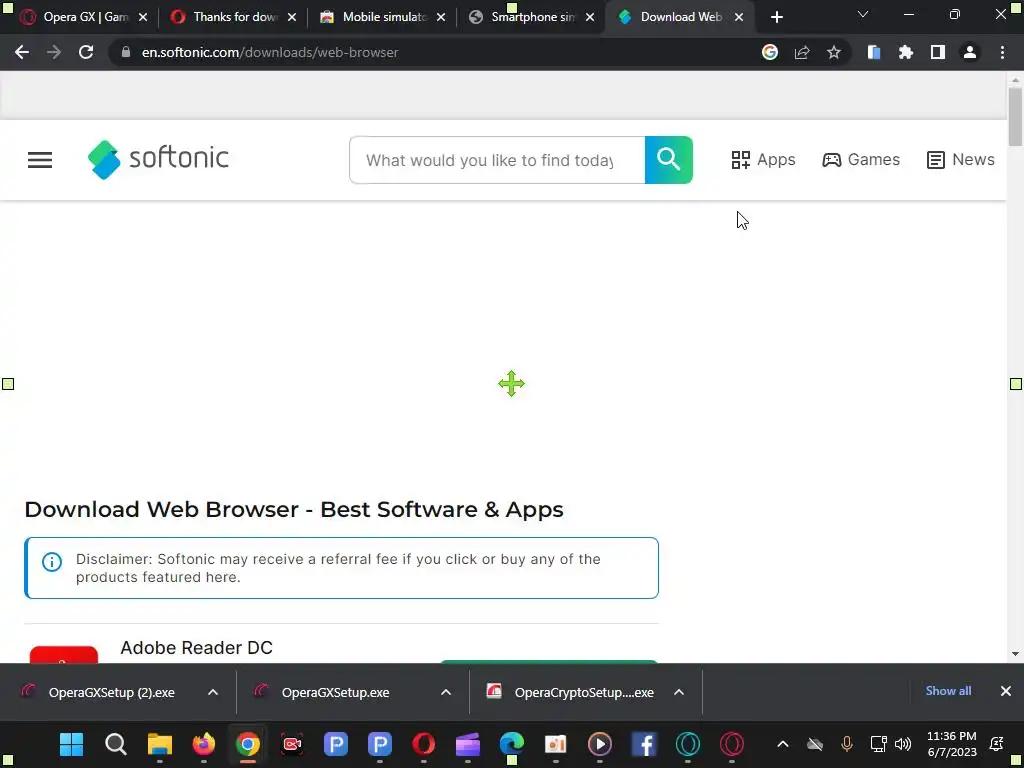Close the Download Web Browser tab
Viewport: 1024px width, 768px height.
(739, 17)
